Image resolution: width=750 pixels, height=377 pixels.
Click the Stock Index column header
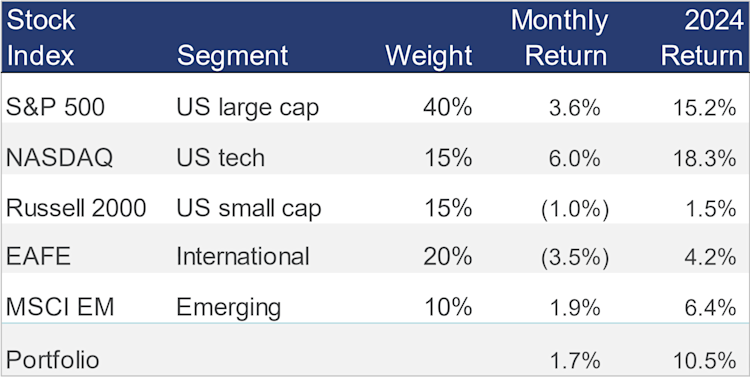41,38
